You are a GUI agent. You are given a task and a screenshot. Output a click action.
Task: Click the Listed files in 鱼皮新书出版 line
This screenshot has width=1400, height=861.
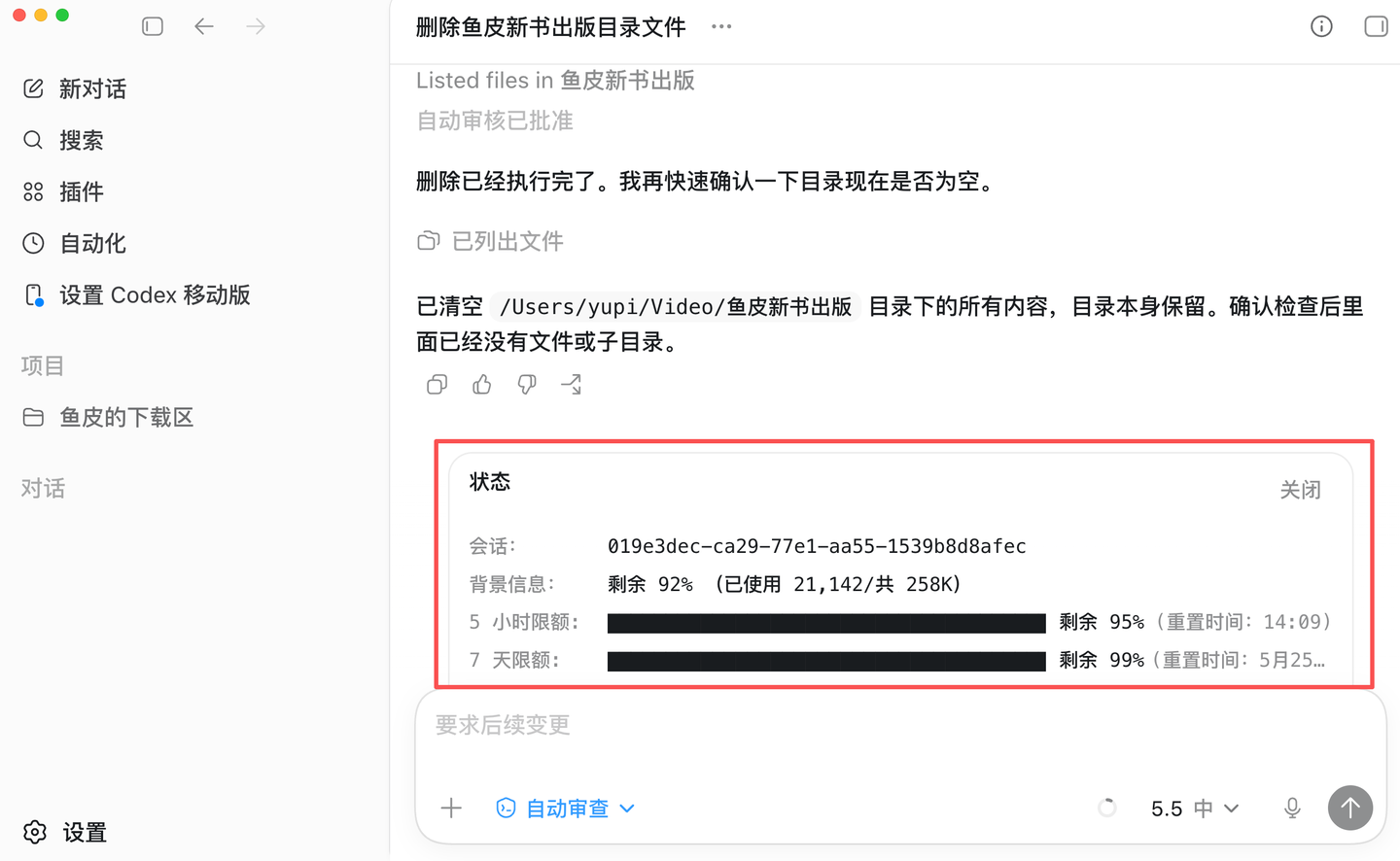coord(555,81)
